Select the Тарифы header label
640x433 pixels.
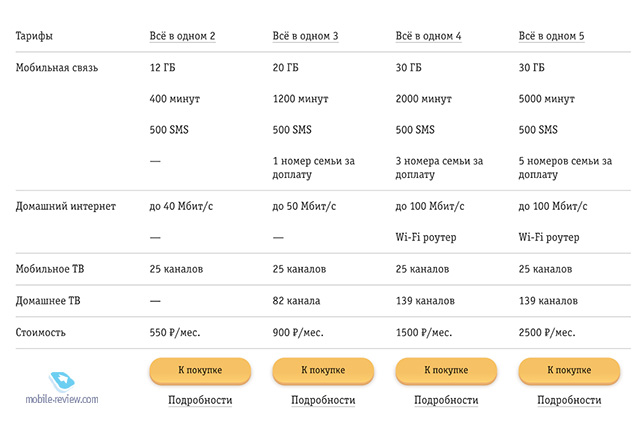pos(34,36)
